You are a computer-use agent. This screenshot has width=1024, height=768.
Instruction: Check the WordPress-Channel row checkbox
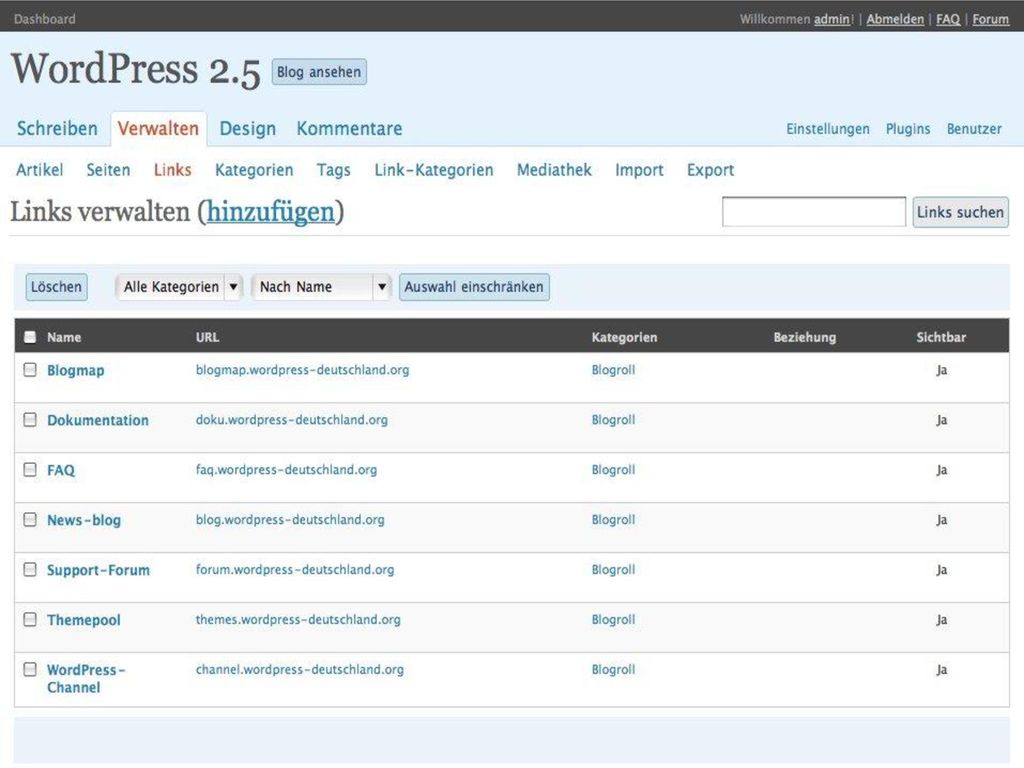click(30, 669)
